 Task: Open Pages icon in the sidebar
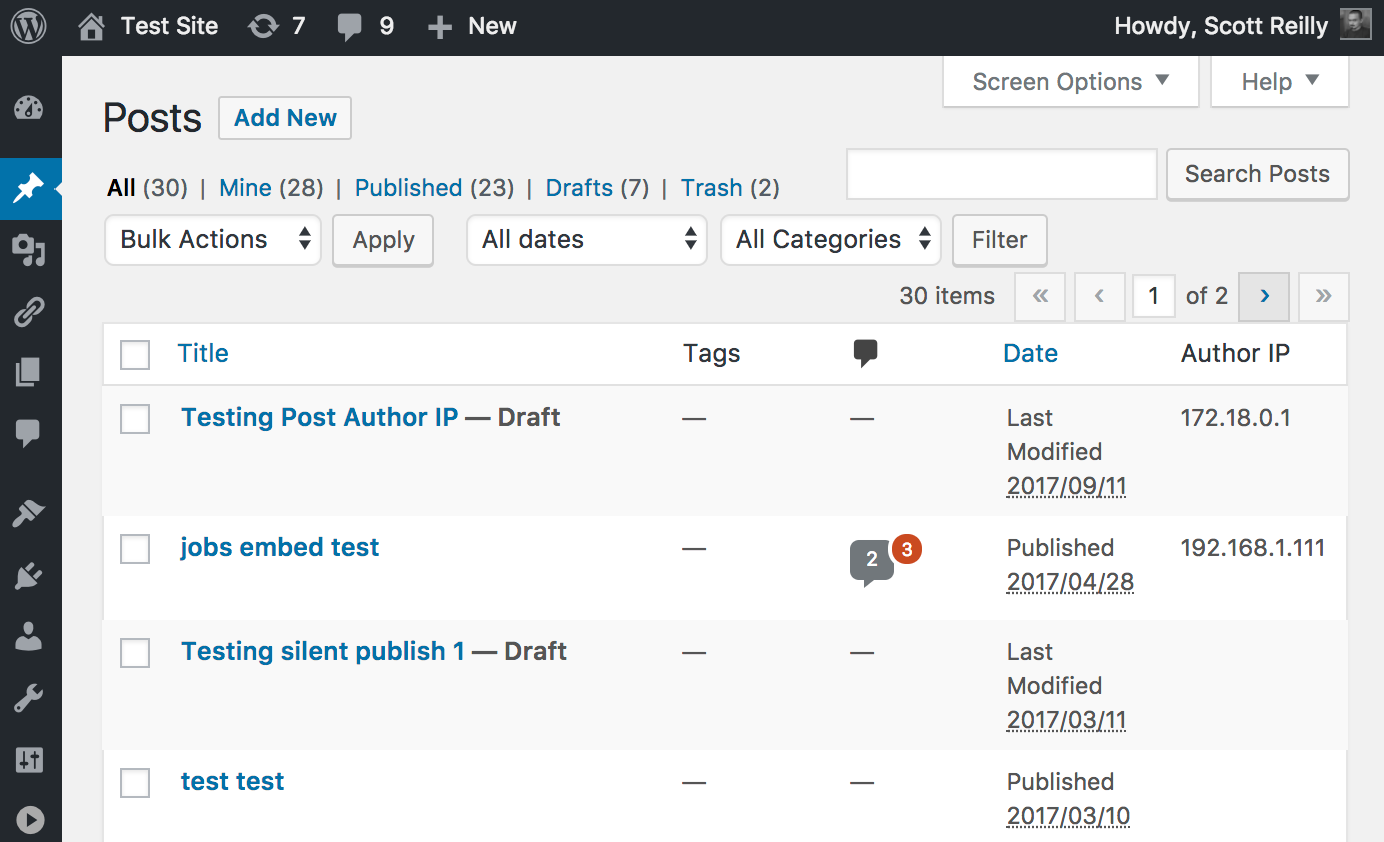(29, 373)
